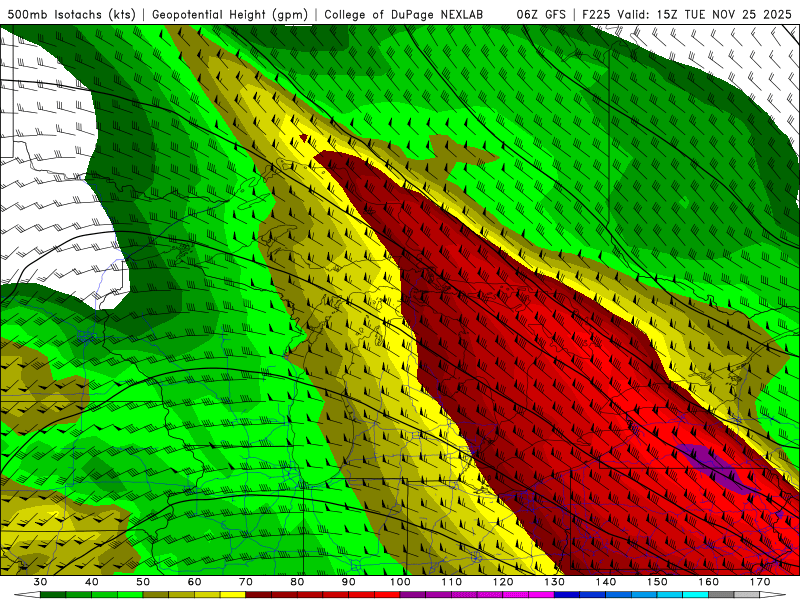Click the '500mb Isotachs (kts)' title text
This screenshot has width=800, height=600.
70,15
